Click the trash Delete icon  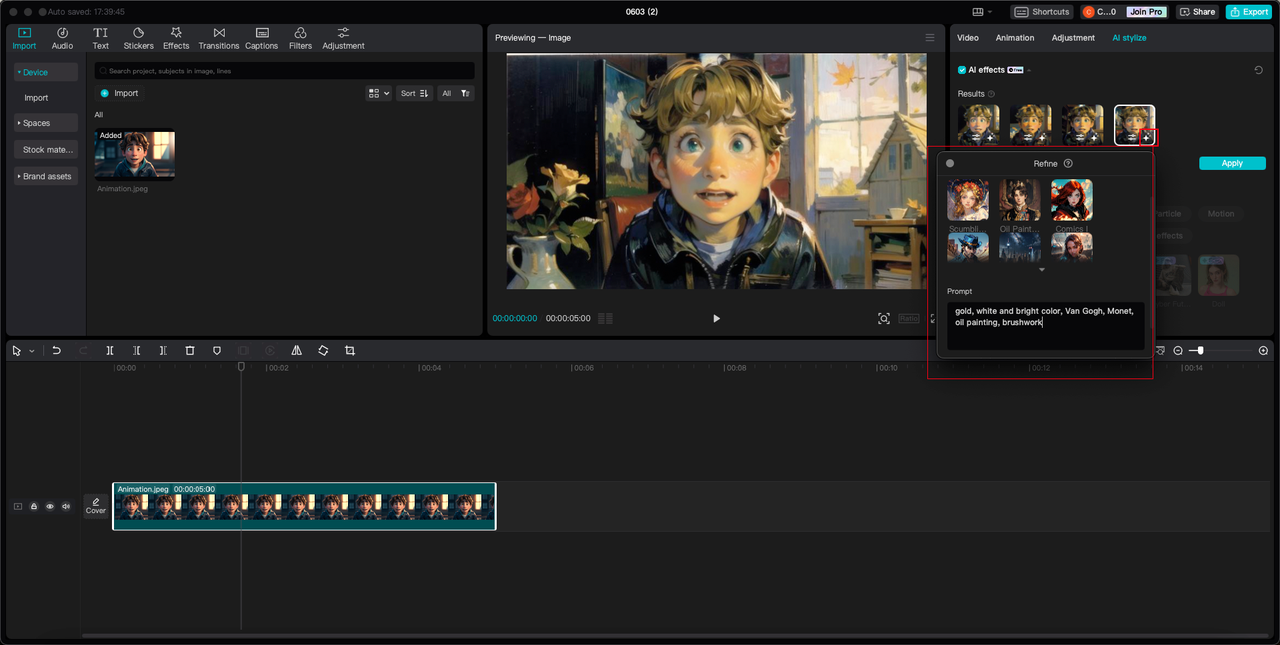190,351
